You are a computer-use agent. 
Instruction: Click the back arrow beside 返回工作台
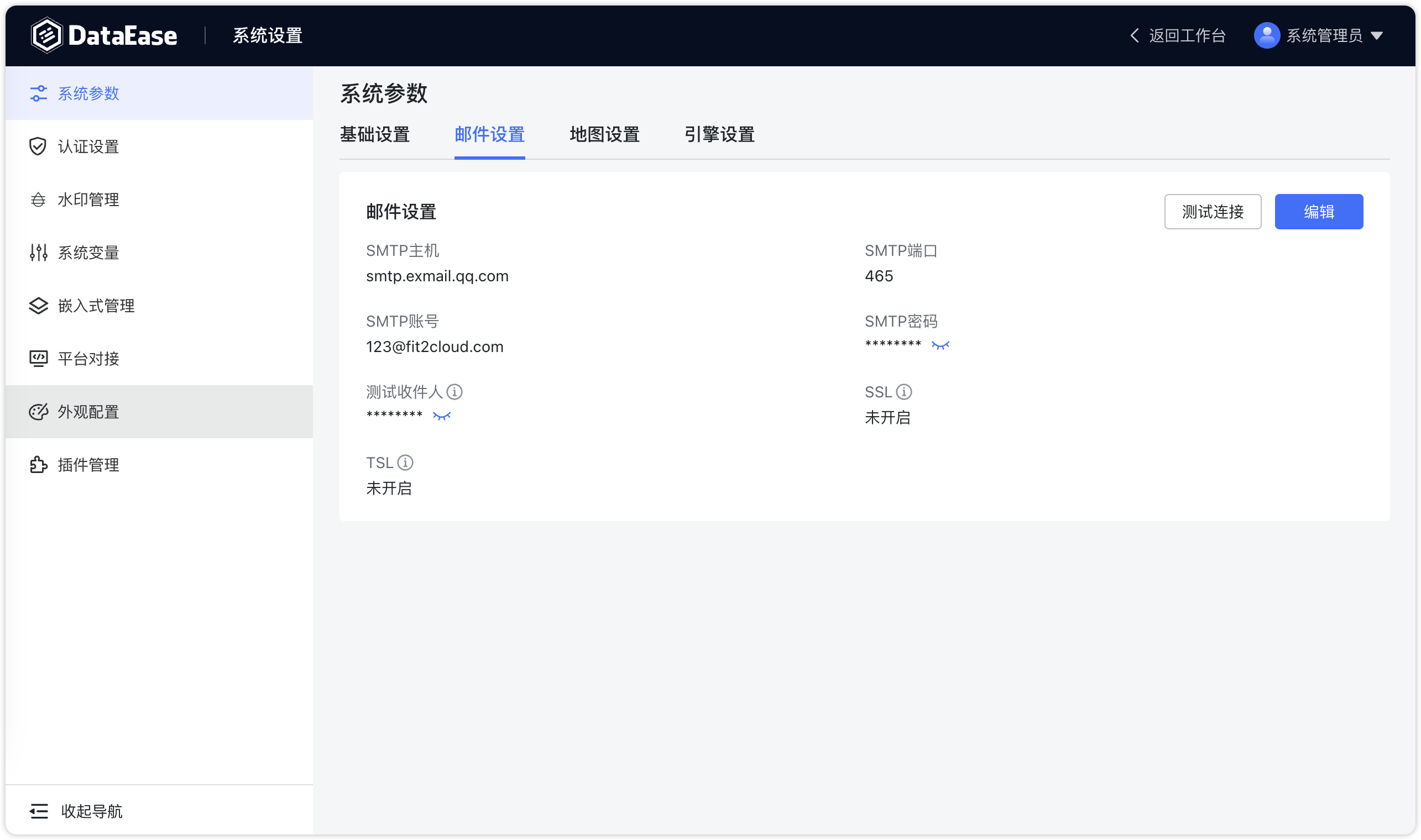click(x=1135, y=36)
